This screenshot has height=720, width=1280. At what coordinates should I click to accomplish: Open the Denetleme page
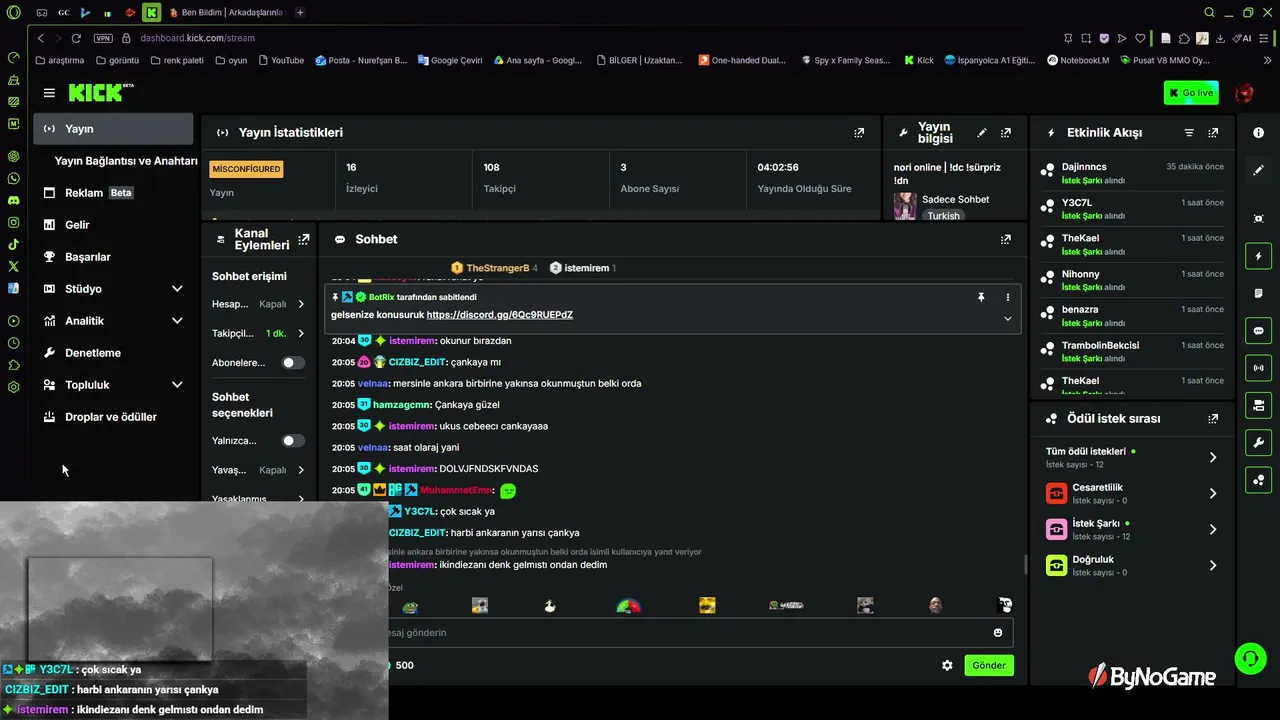tap(113, 353)
